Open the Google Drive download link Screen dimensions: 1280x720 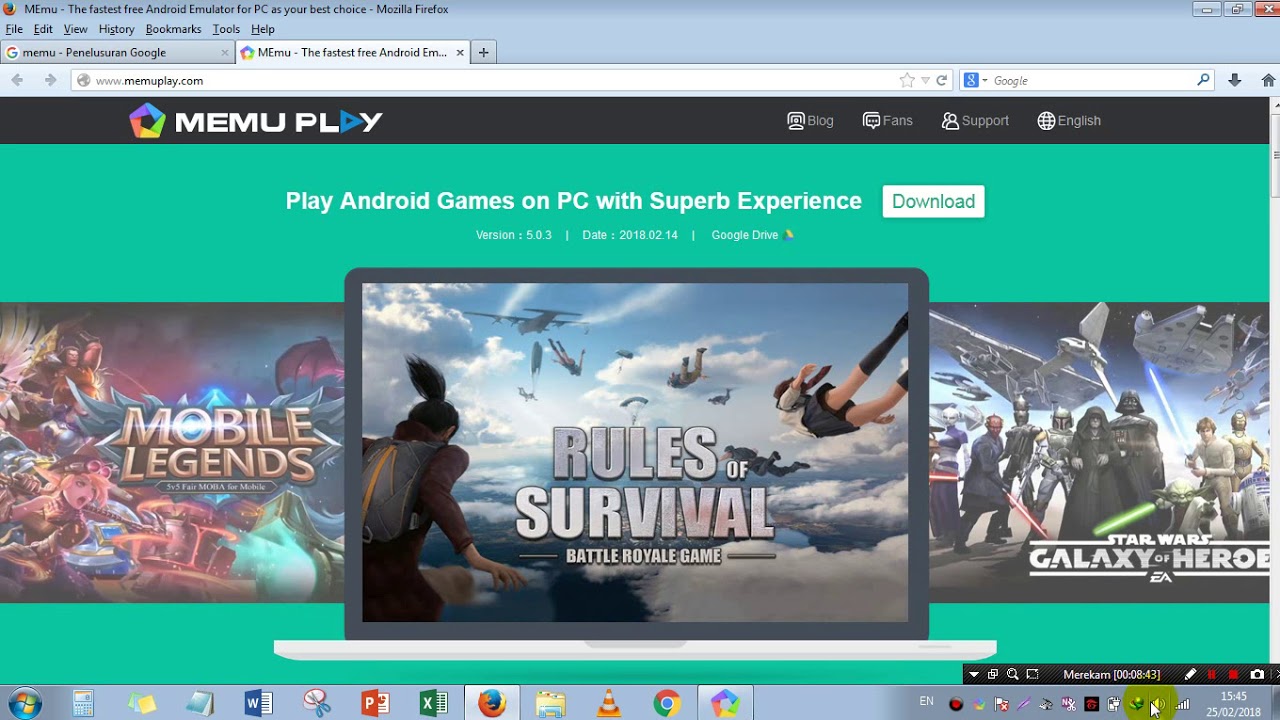pos(753,235)
